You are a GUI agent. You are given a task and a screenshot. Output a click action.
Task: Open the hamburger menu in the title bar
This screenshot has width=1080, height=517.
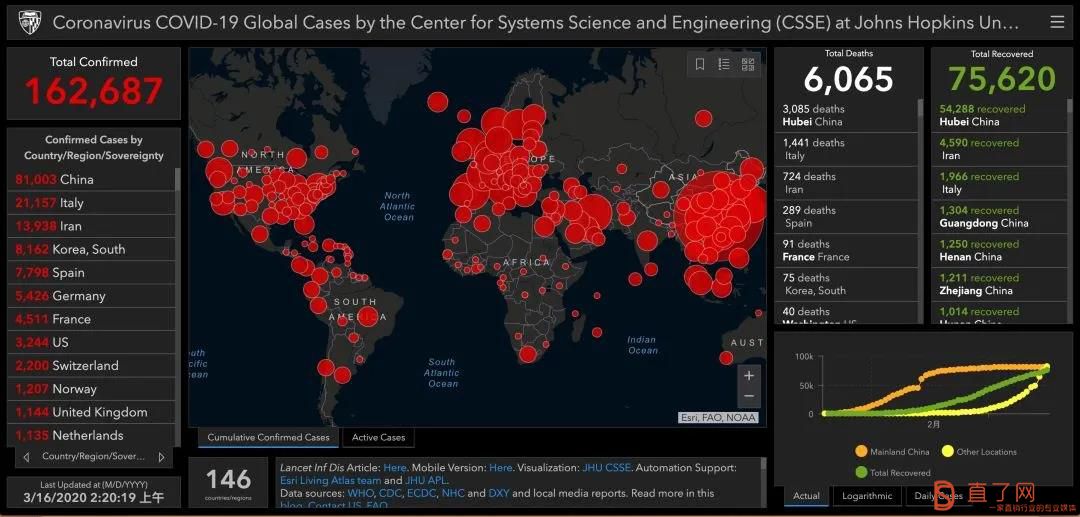pyautogui.click(x=1057, y=23)
